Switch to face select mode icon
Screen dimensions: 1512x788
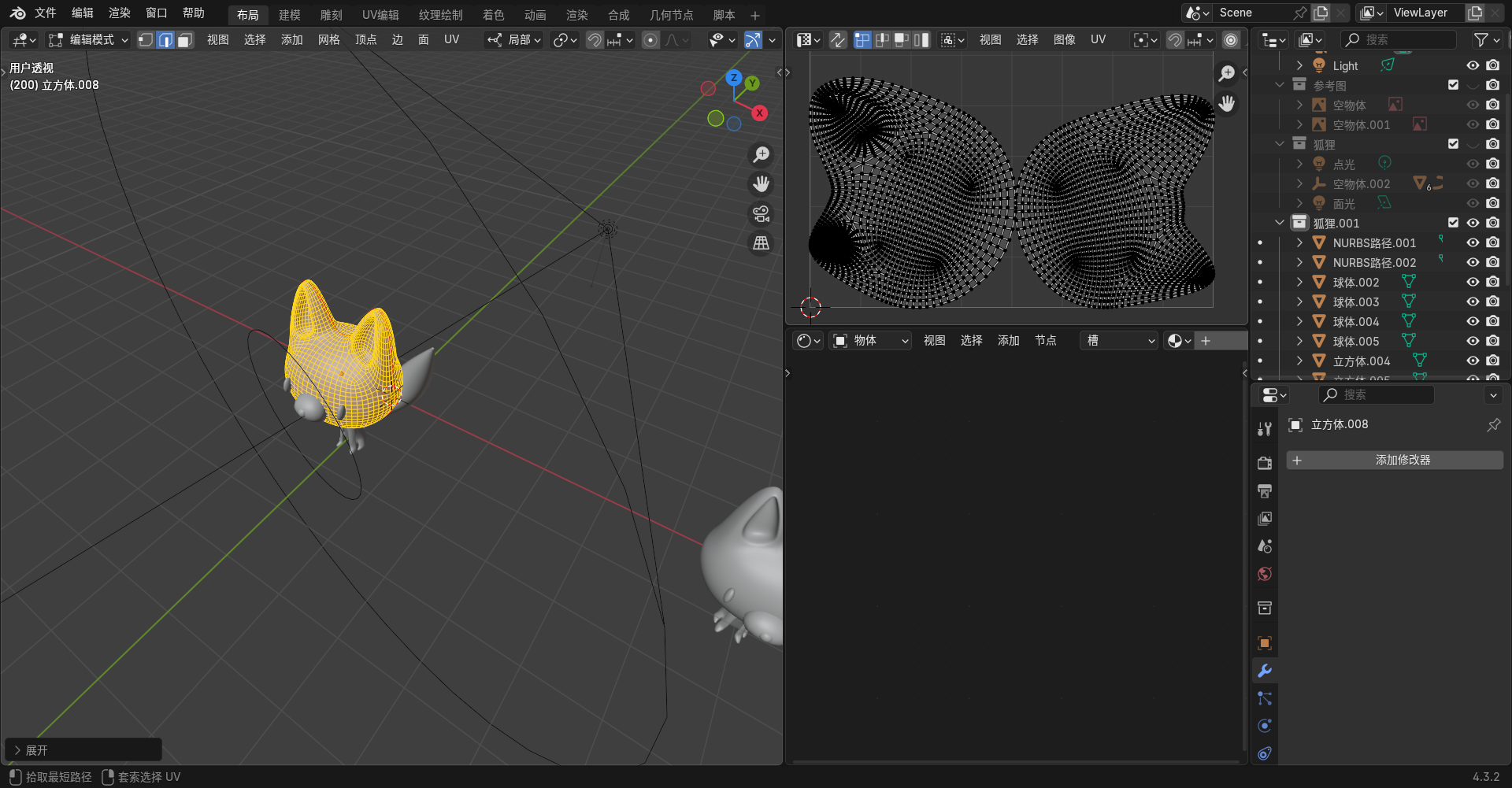tap(185, 40)
